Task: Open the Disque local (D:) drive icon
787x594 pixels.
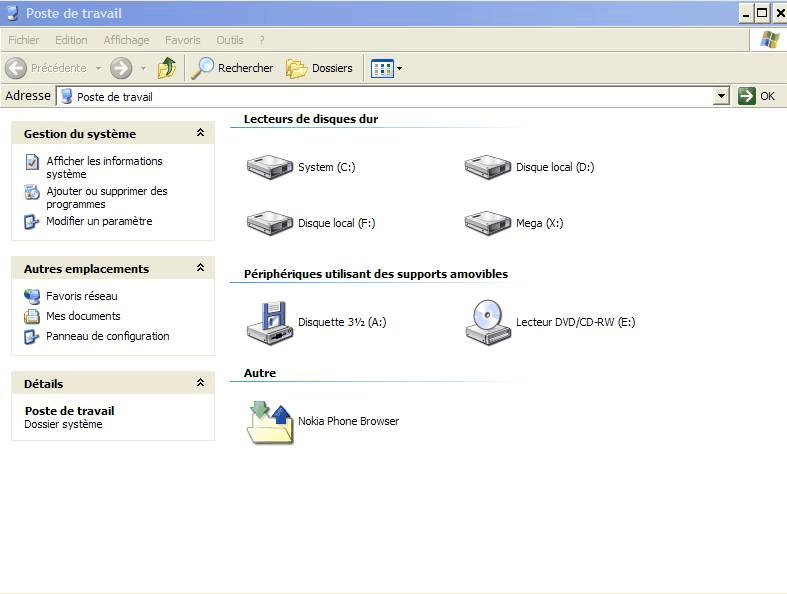Action: click(487, 167)
